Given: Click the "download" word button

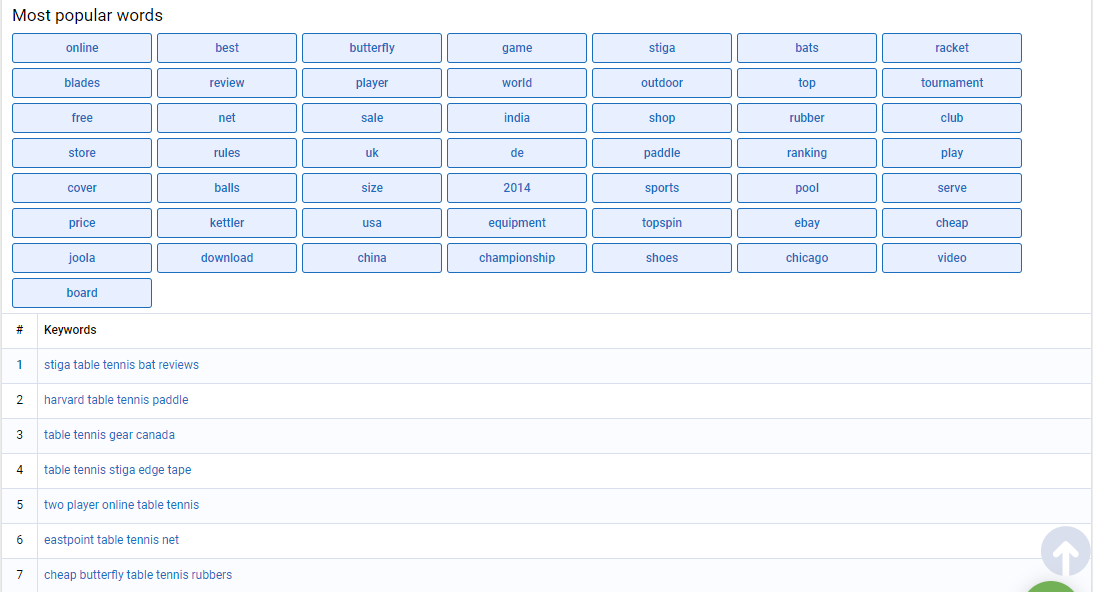Looking at the screenshot, I should pos(227,258).
